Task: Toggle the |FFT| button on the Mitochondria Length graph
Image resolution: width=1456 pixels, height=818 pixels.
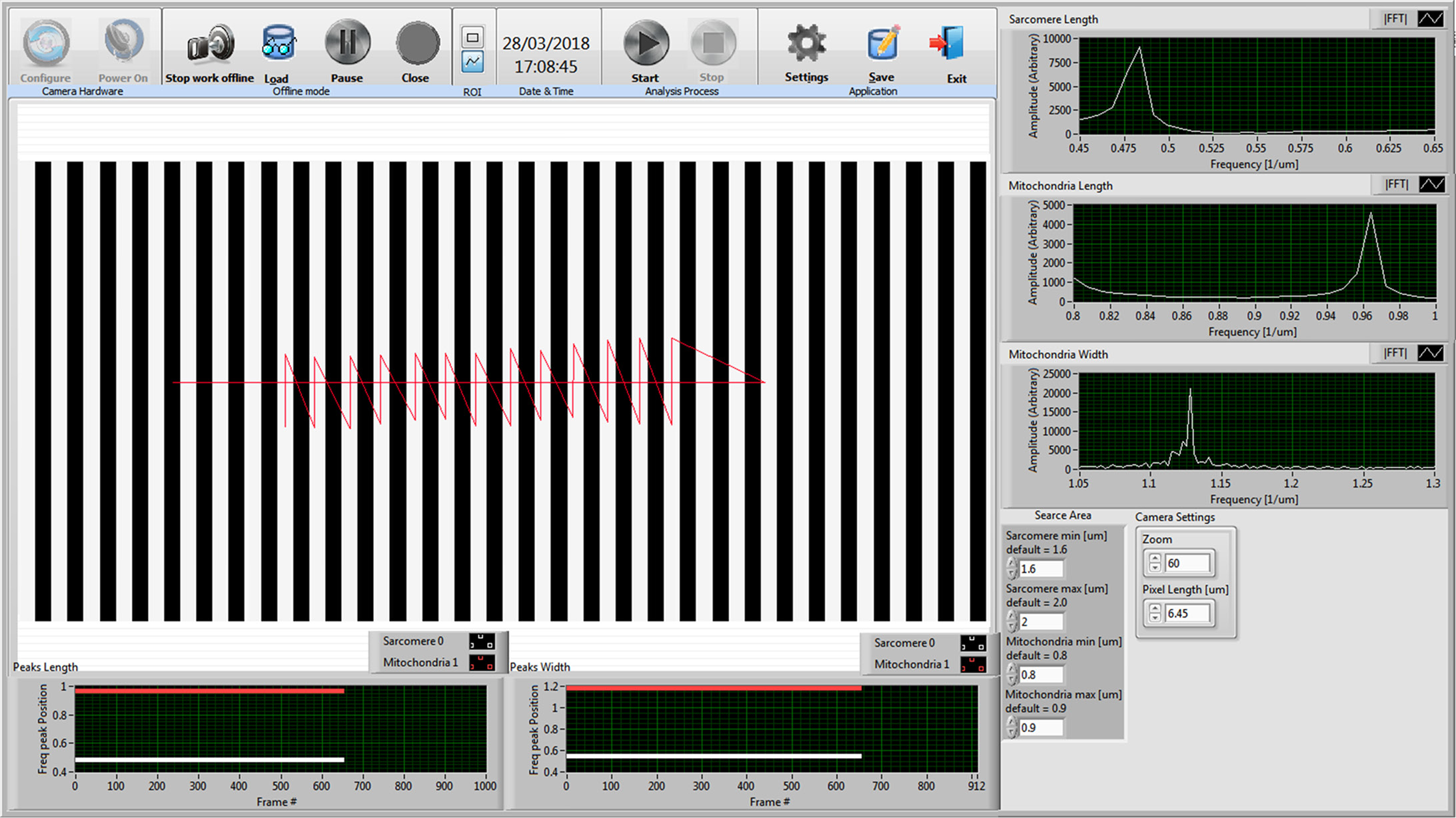Action: [x=1396, y=185]
